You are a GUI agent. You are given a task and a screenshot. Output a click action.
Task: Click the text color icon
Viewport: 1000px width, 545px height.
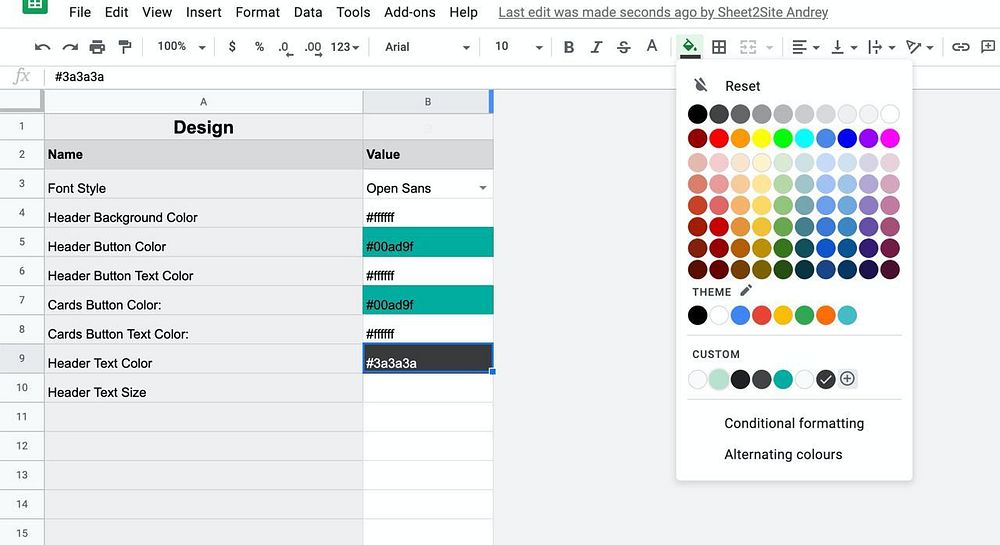652,47
